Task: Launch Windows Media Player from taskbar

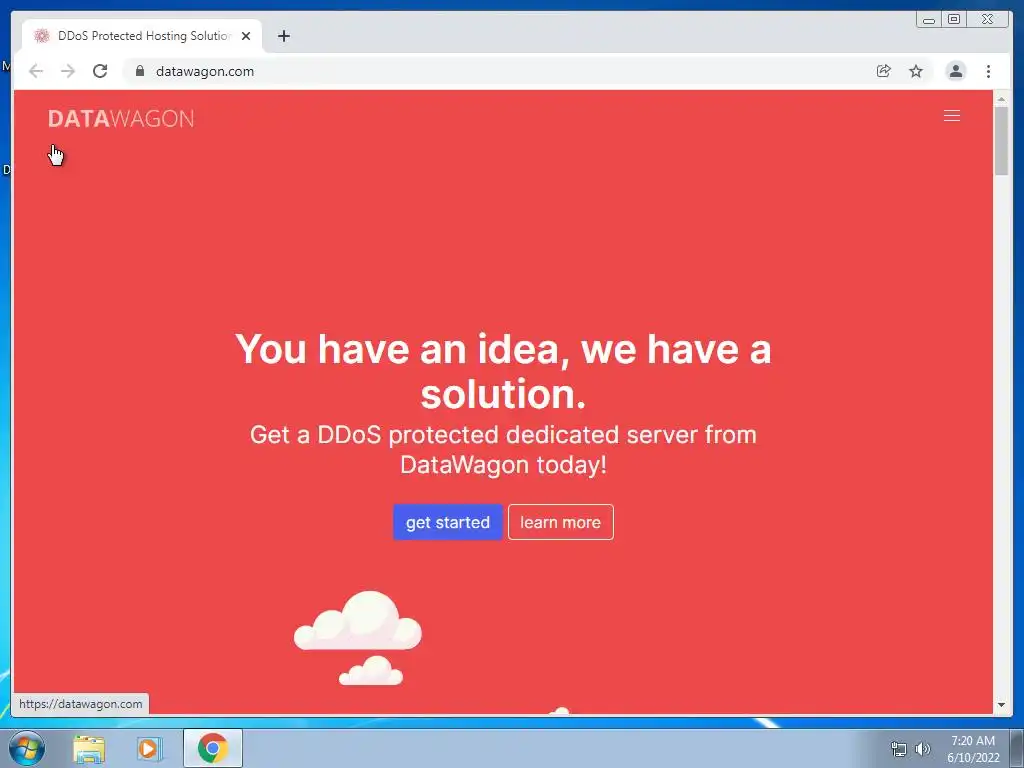Action: point(150,748)
